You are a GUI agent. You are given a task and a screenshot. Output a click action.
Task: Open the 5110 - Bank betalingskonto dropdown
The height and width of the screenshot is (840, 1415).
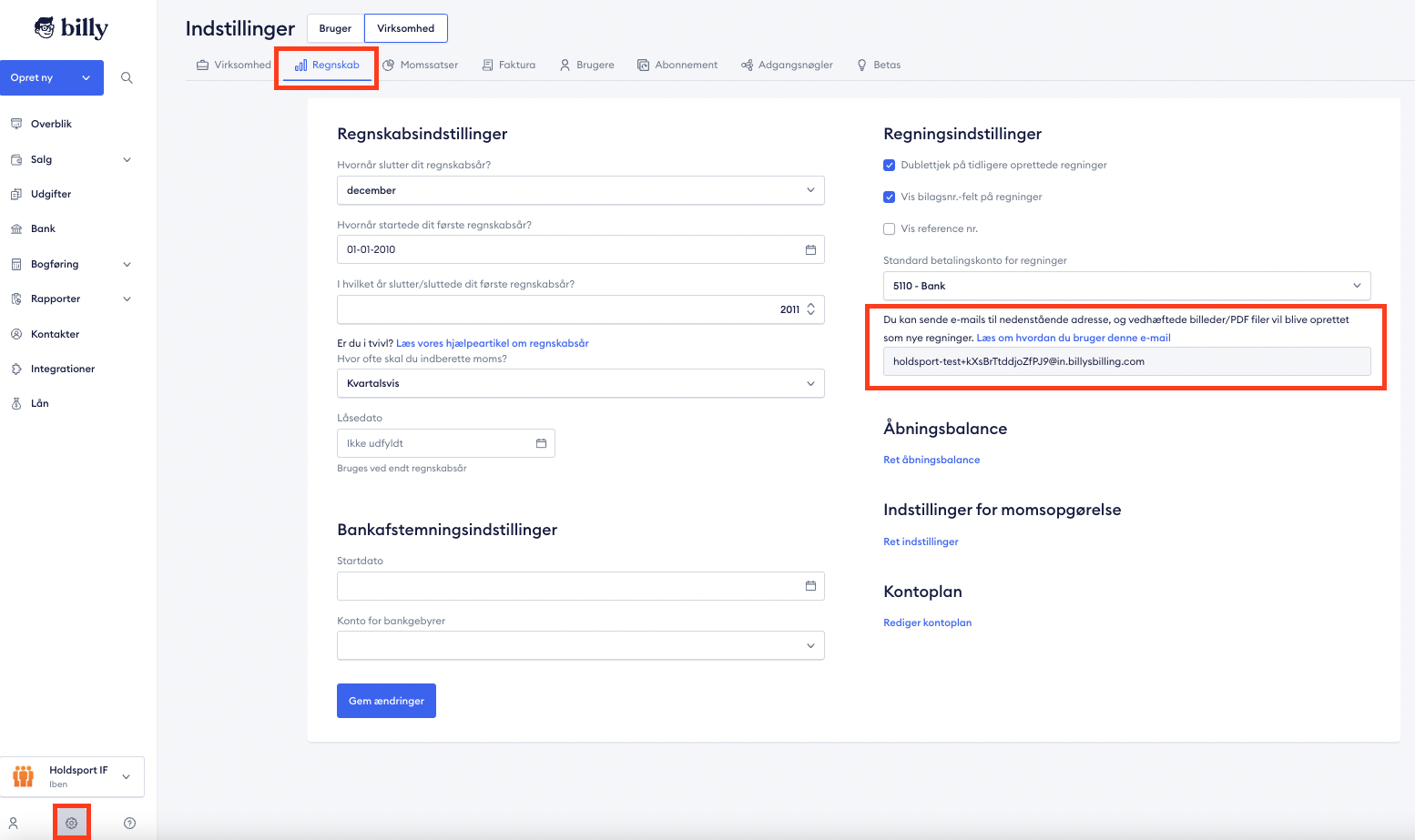1125,285
